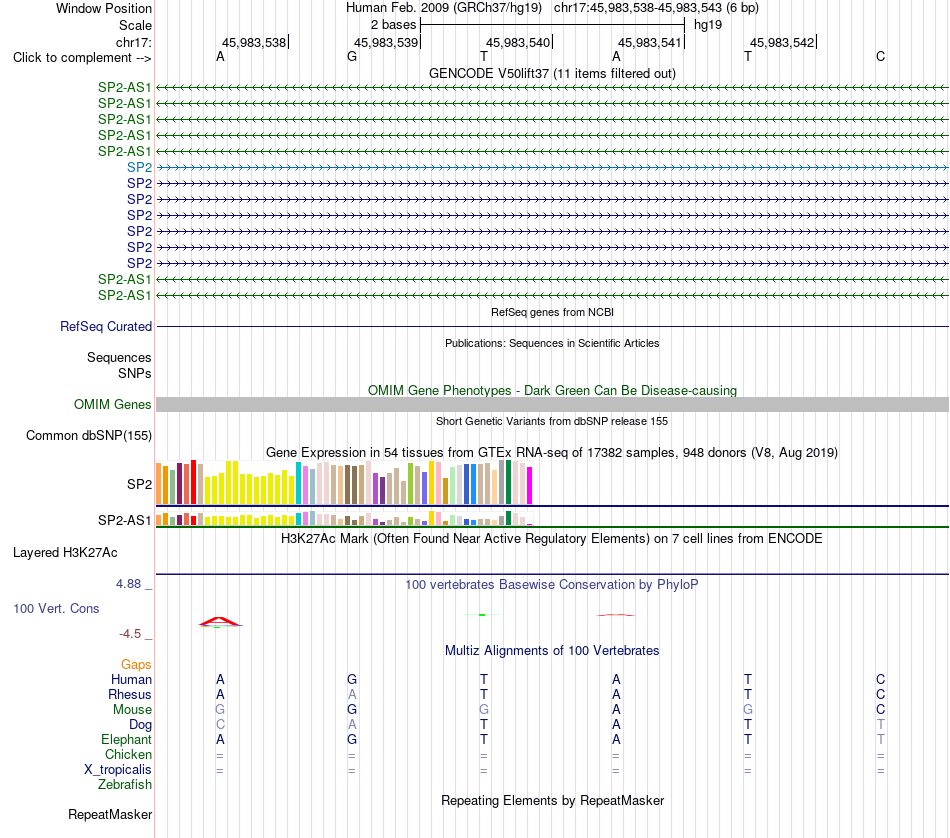Click the 'hg19' label beside the scale bar

tap(708, 25)
